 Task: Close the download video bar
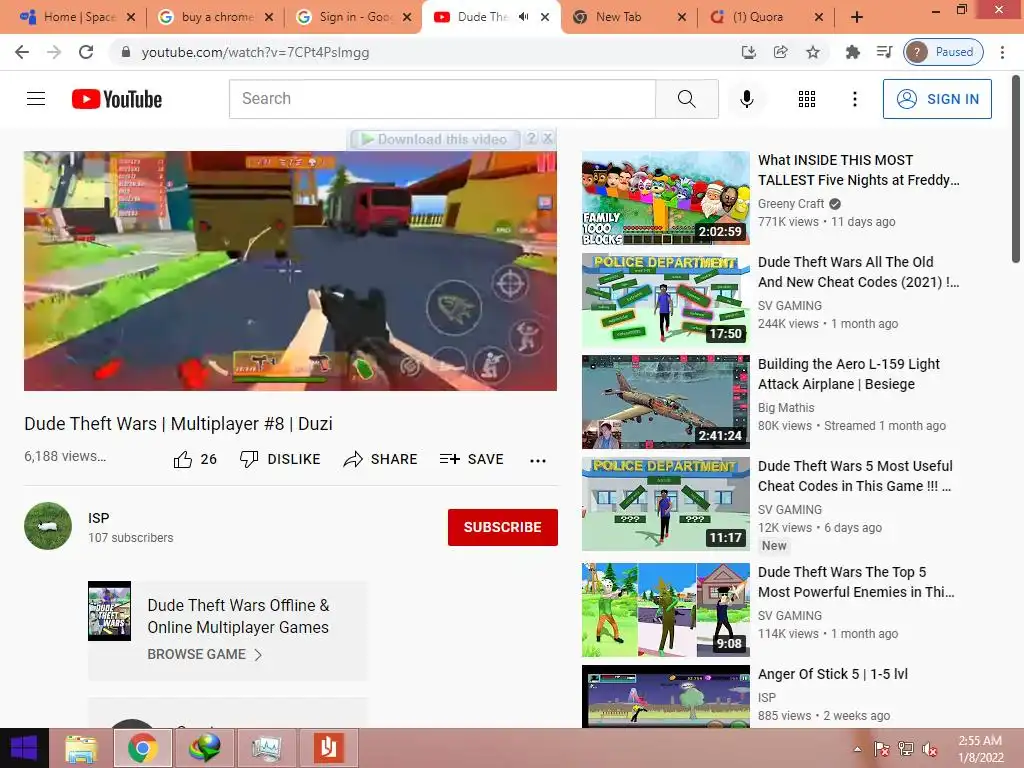548,138
